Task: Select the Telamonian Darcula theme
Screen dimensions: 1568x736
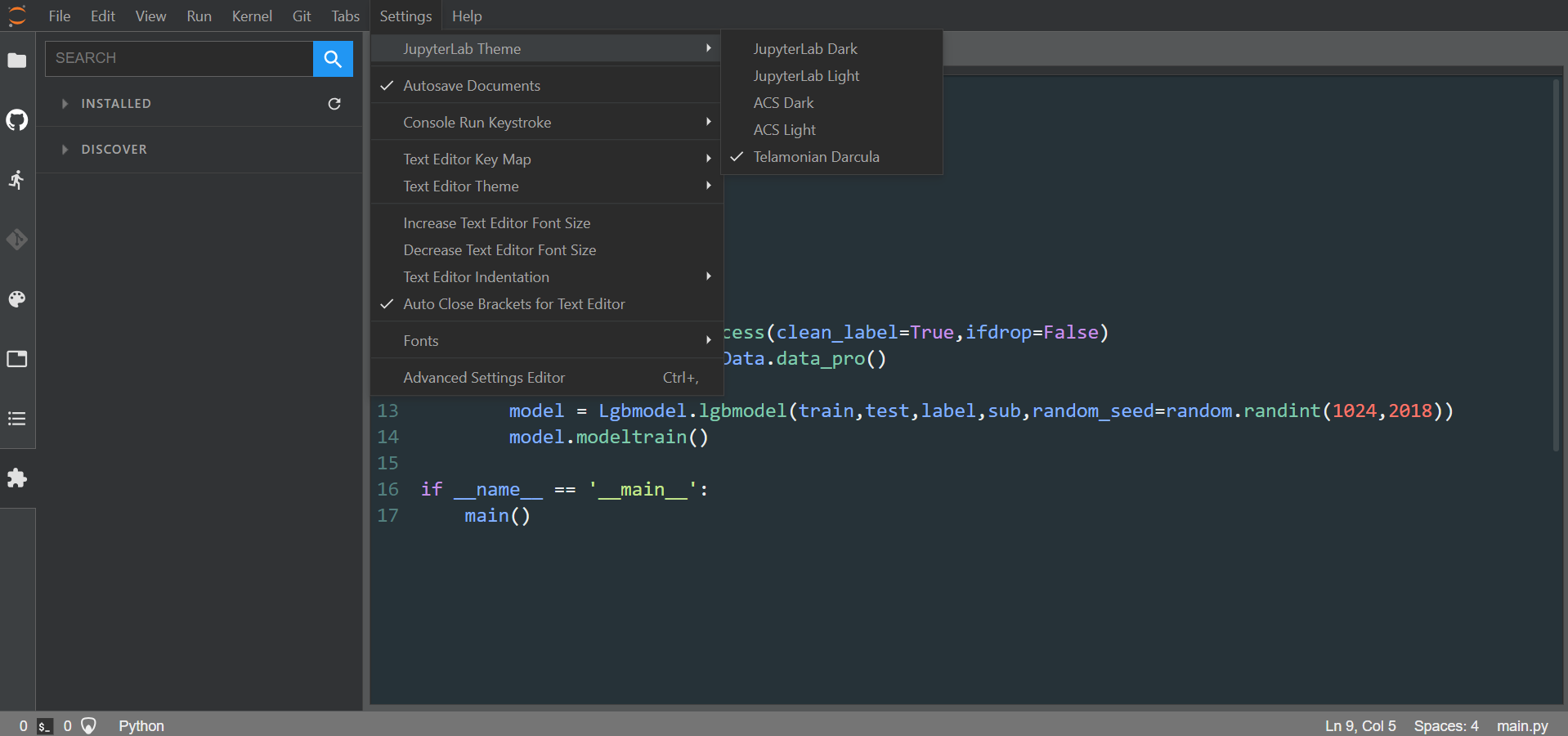Action: pos(832,157)
